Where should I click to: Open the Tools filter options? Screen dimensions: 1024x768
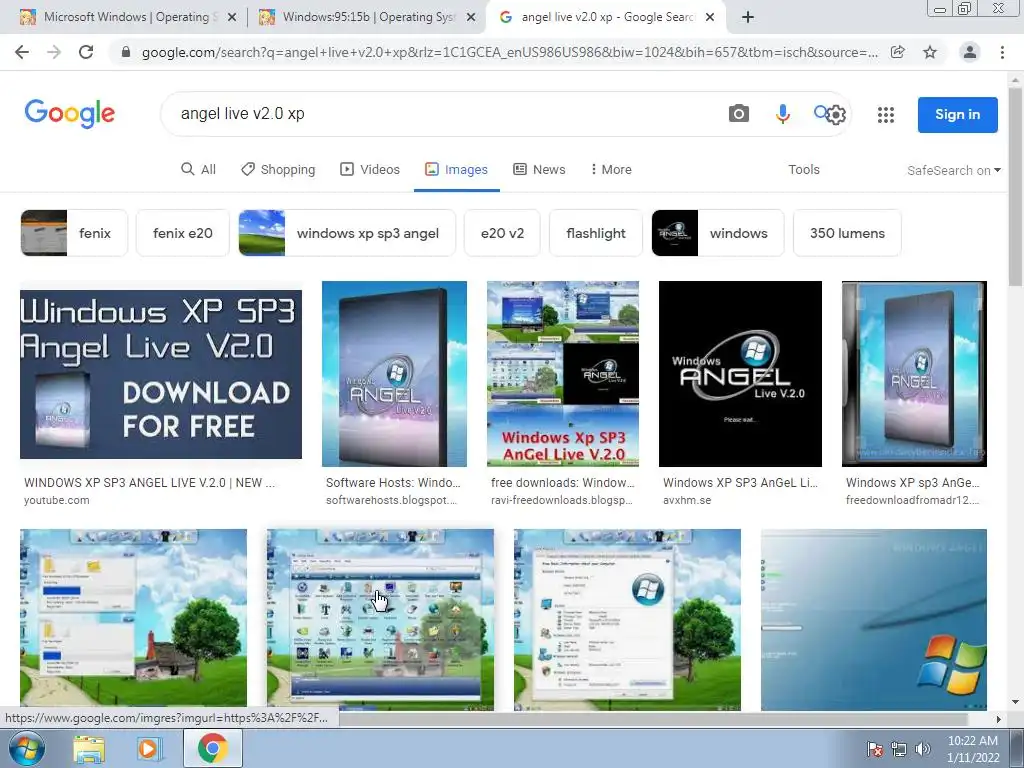803,169
